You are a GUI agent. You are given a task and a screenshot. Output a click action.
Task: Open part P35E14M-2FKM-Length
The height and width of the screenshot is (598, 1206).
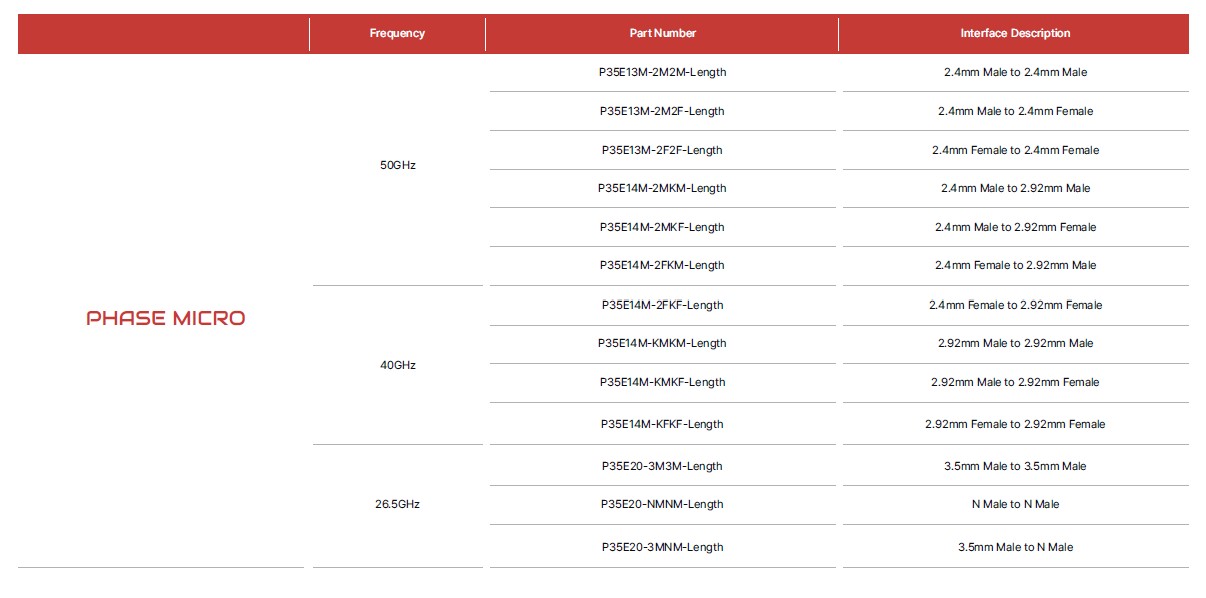[x=662, y=265]
